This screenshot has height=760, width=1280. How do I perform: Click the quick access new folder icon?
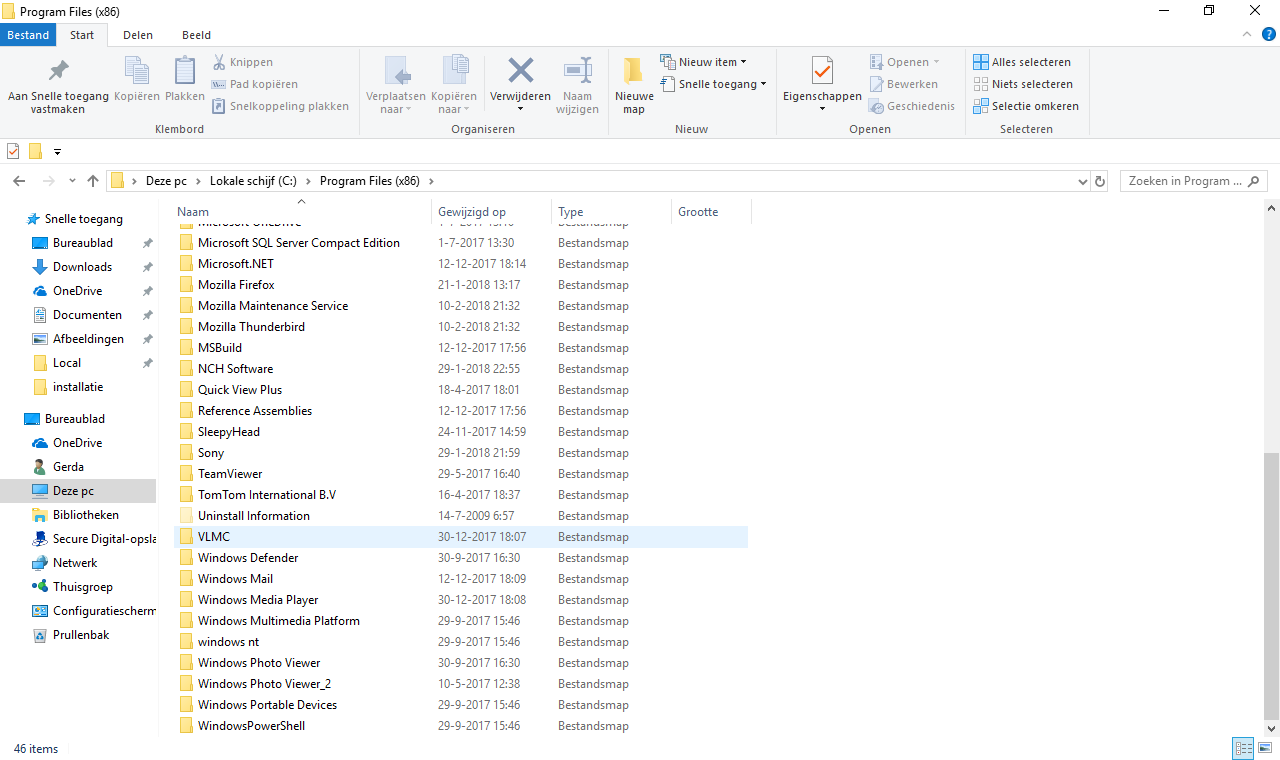point(35,151)
